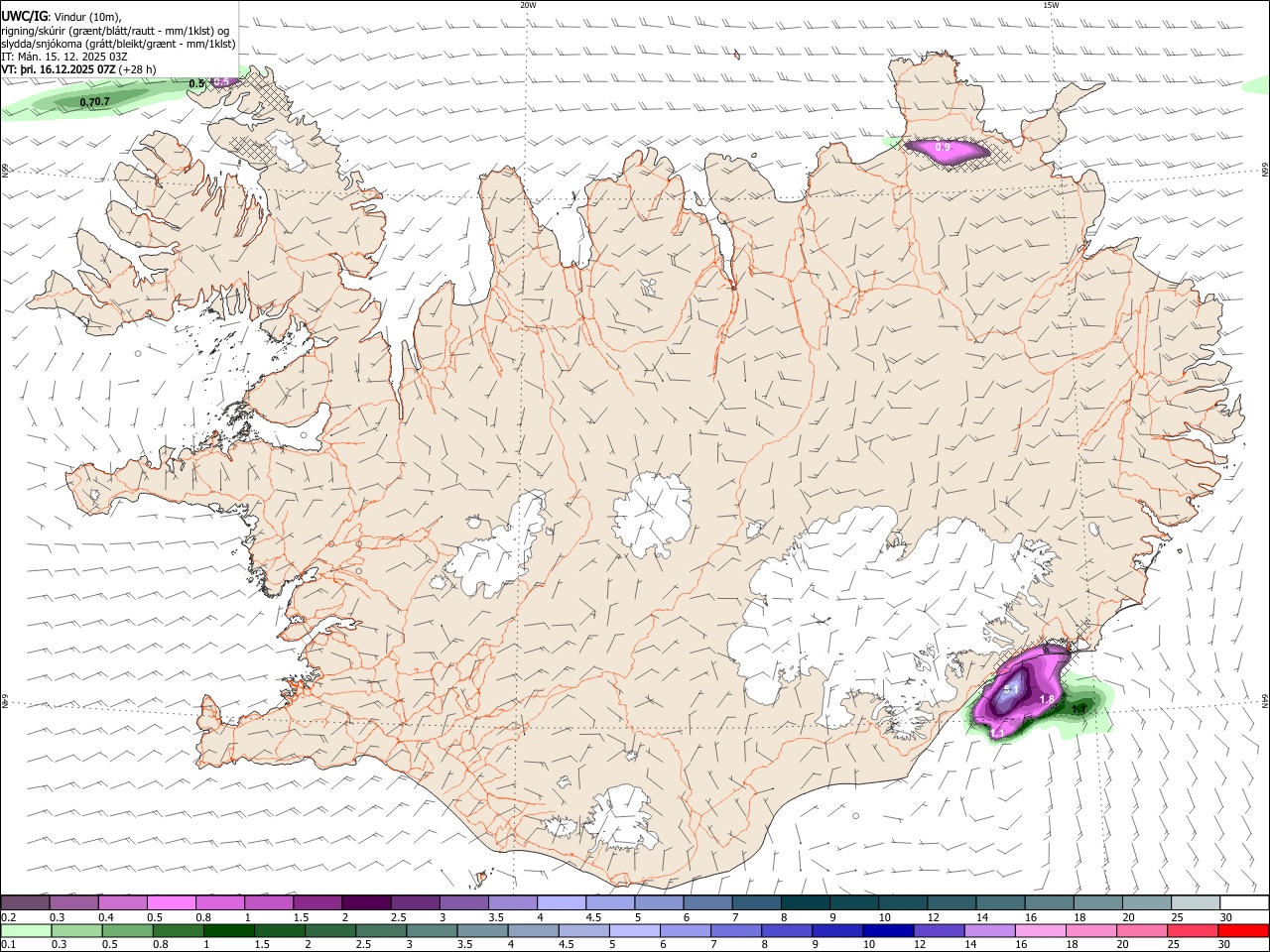Select the 'VT: þri. 16.12.2025 07Z' line
1270x952 pixels.
59,69
